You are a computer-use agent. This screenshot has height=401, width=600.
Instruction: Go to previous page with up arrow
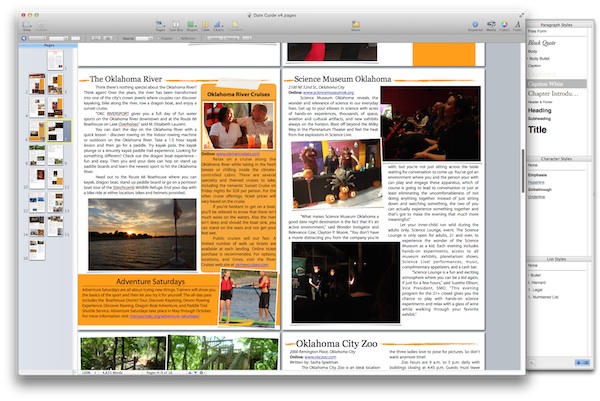tap(190, 372)
